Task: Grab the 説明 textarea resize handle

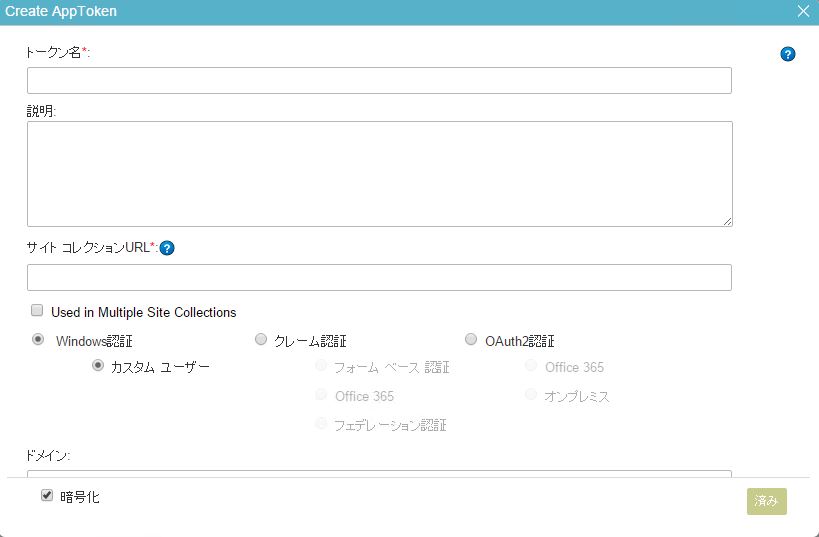Action: tap(728, 221)
